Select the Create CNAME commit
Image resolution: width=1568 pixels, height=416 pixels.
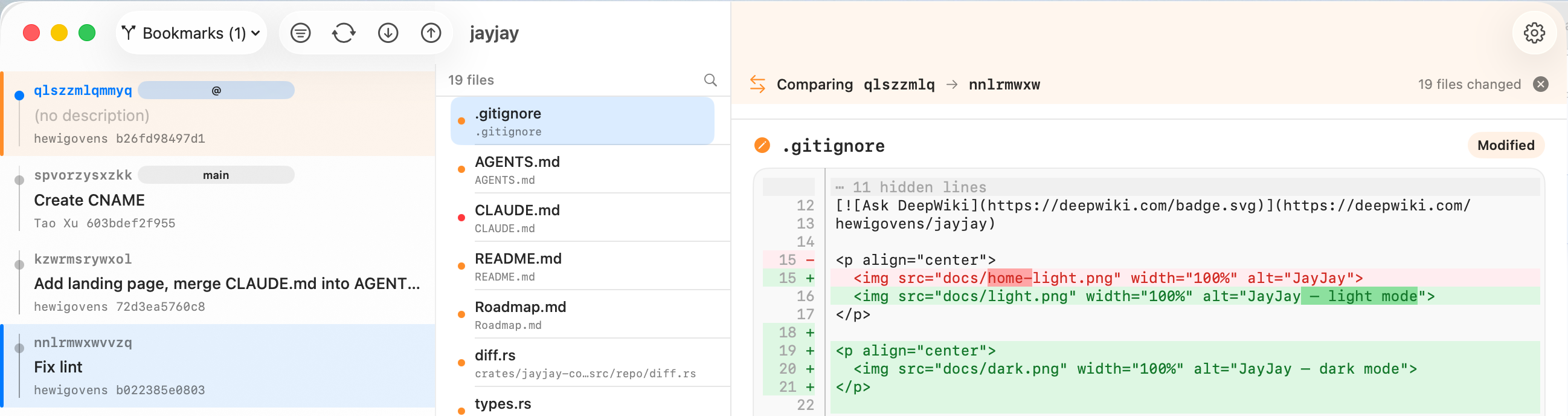point(219,200)
